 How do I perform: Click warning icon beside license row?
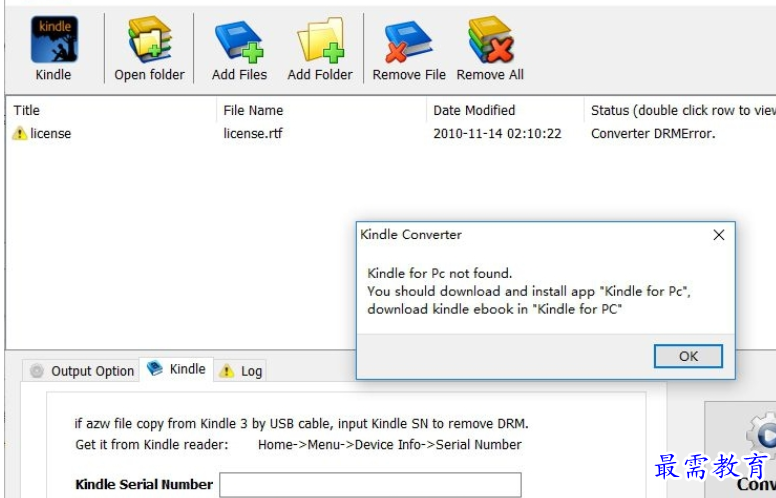(19, 133)
